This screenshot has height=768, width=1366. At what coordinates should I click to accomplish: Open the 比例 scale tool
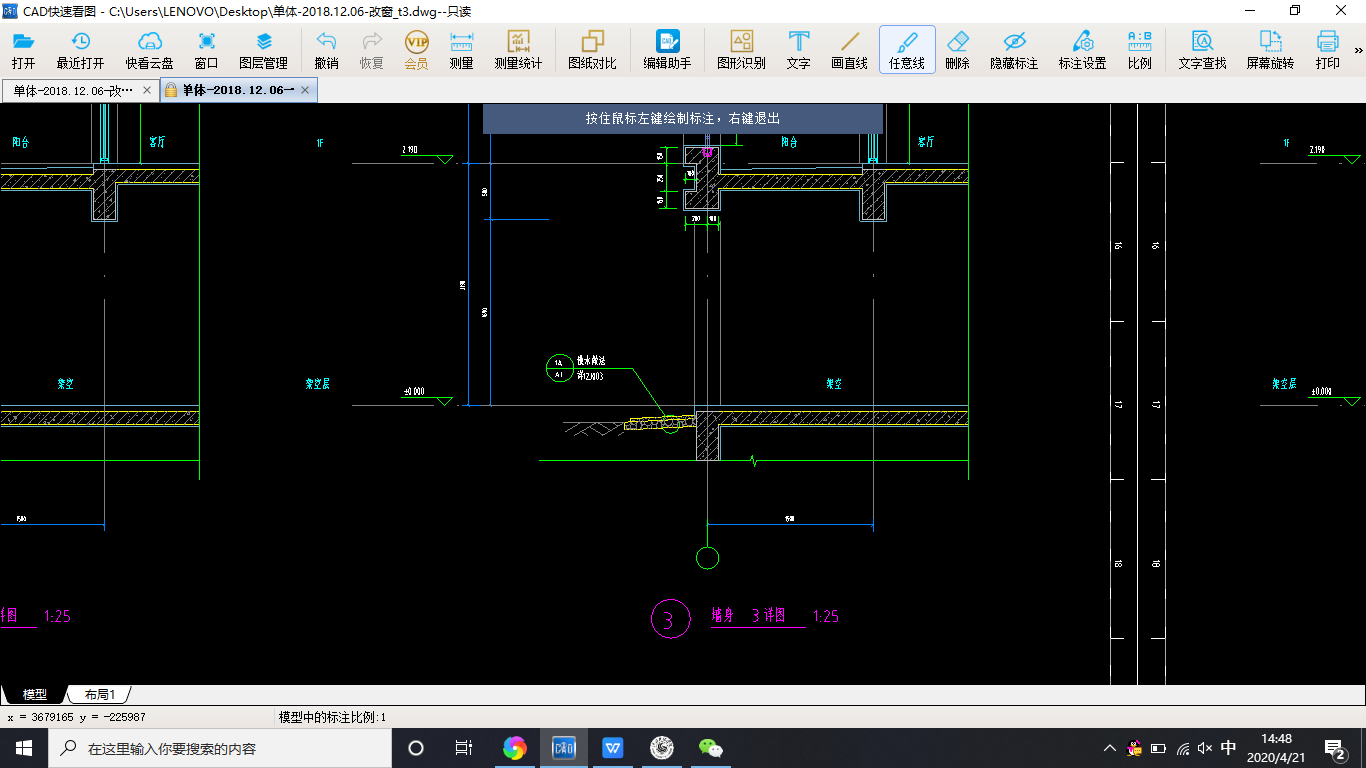[1139, 50]
